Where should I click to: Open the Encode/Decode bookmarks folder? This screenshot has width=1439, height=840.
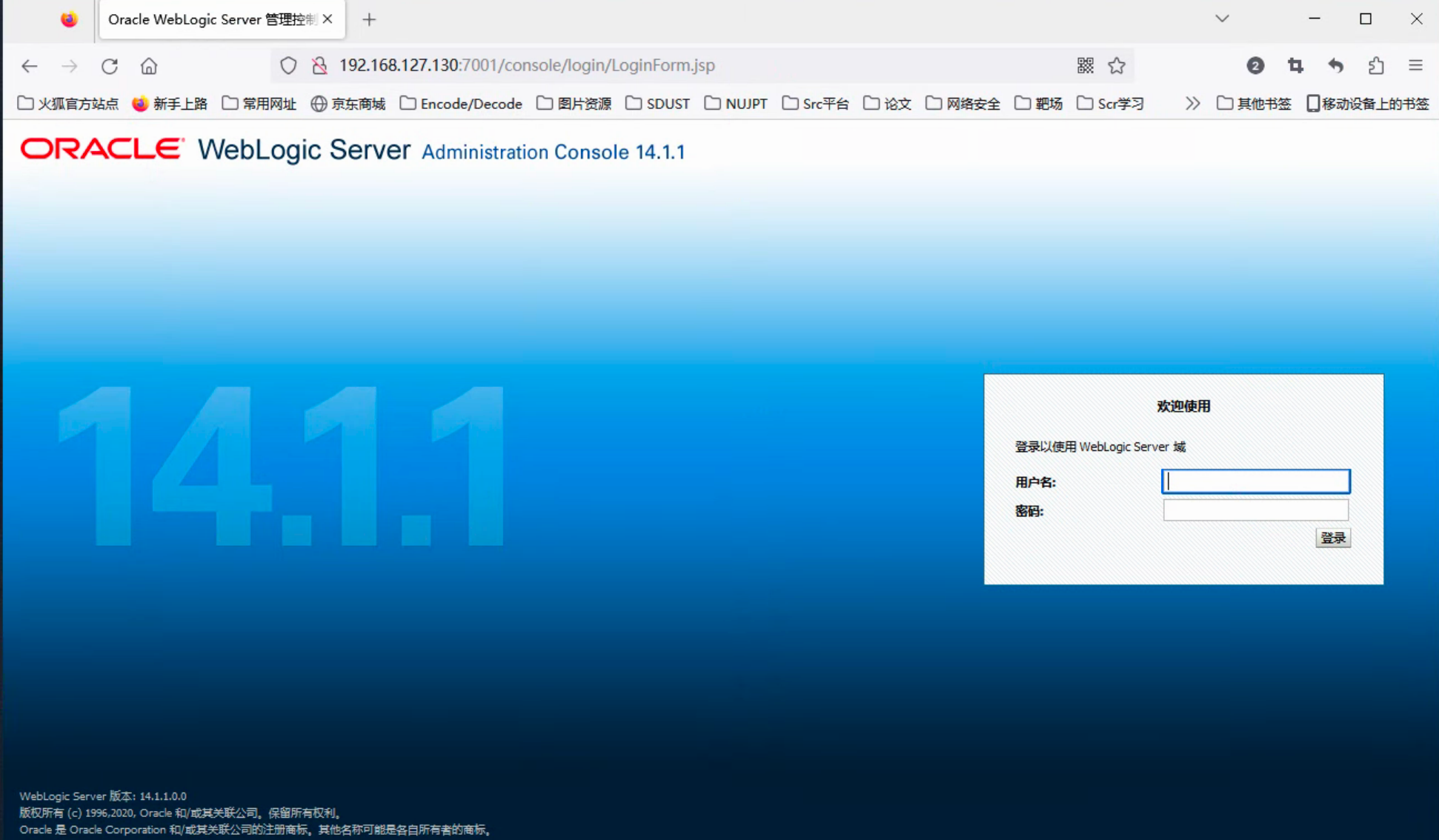(461, 104)
